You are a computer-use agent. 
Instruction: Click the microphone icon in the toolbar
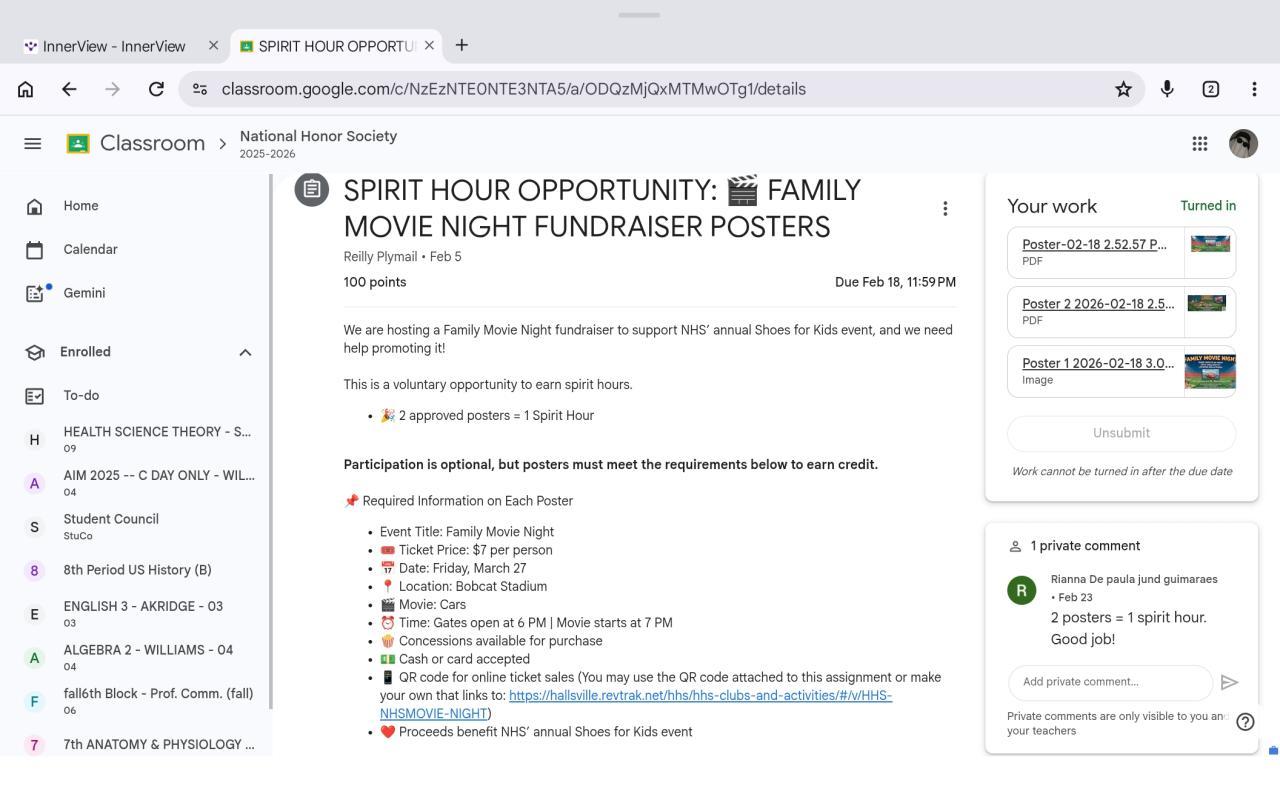click(1167, 89)
